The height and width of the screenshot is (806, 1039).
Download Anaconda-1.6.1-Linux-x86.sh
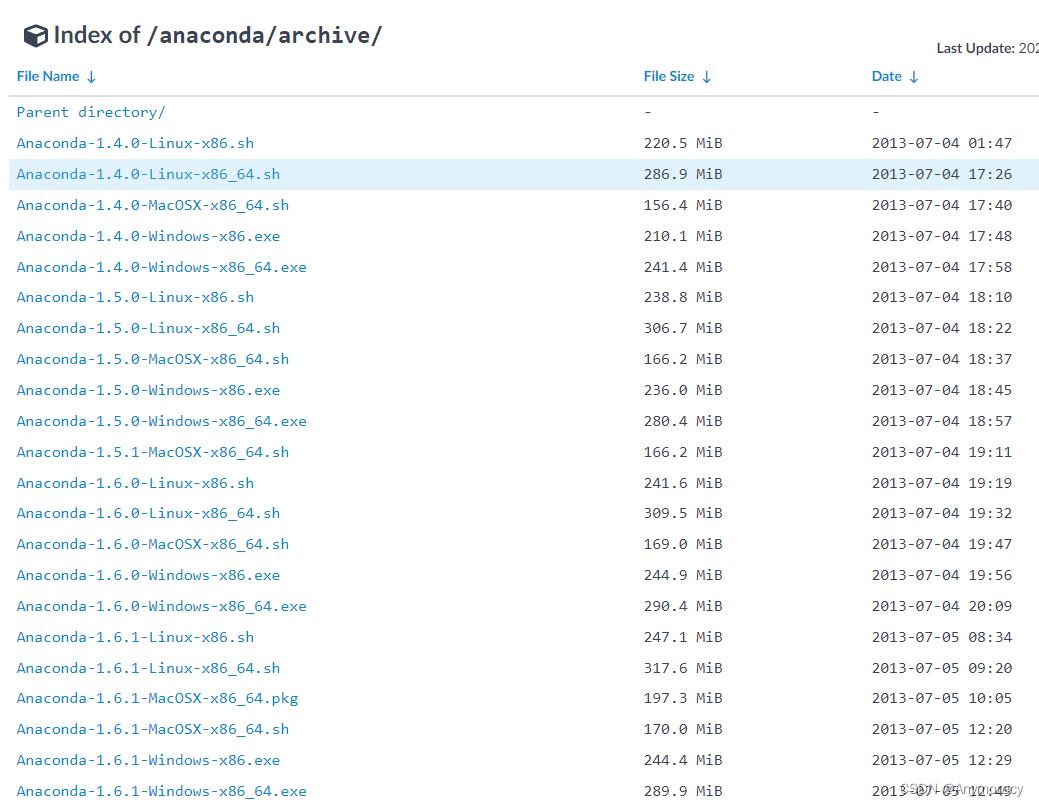tap(135, 637)
